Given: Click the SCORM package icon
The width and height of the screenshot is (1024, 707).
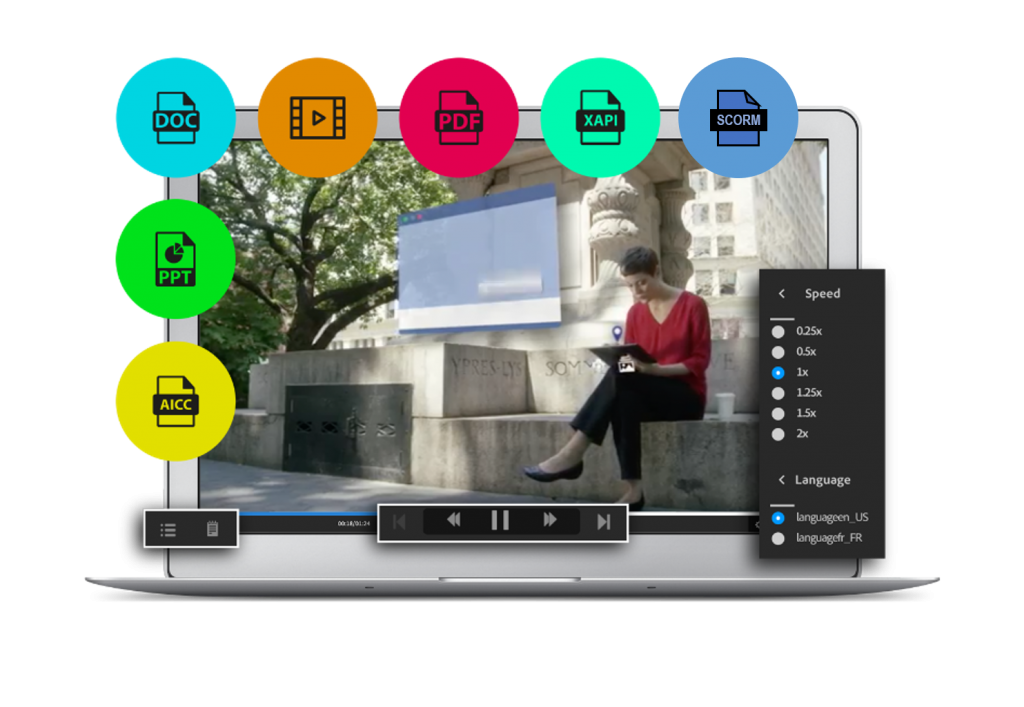Looking at the screenshot, I should [x=739, y=117].
